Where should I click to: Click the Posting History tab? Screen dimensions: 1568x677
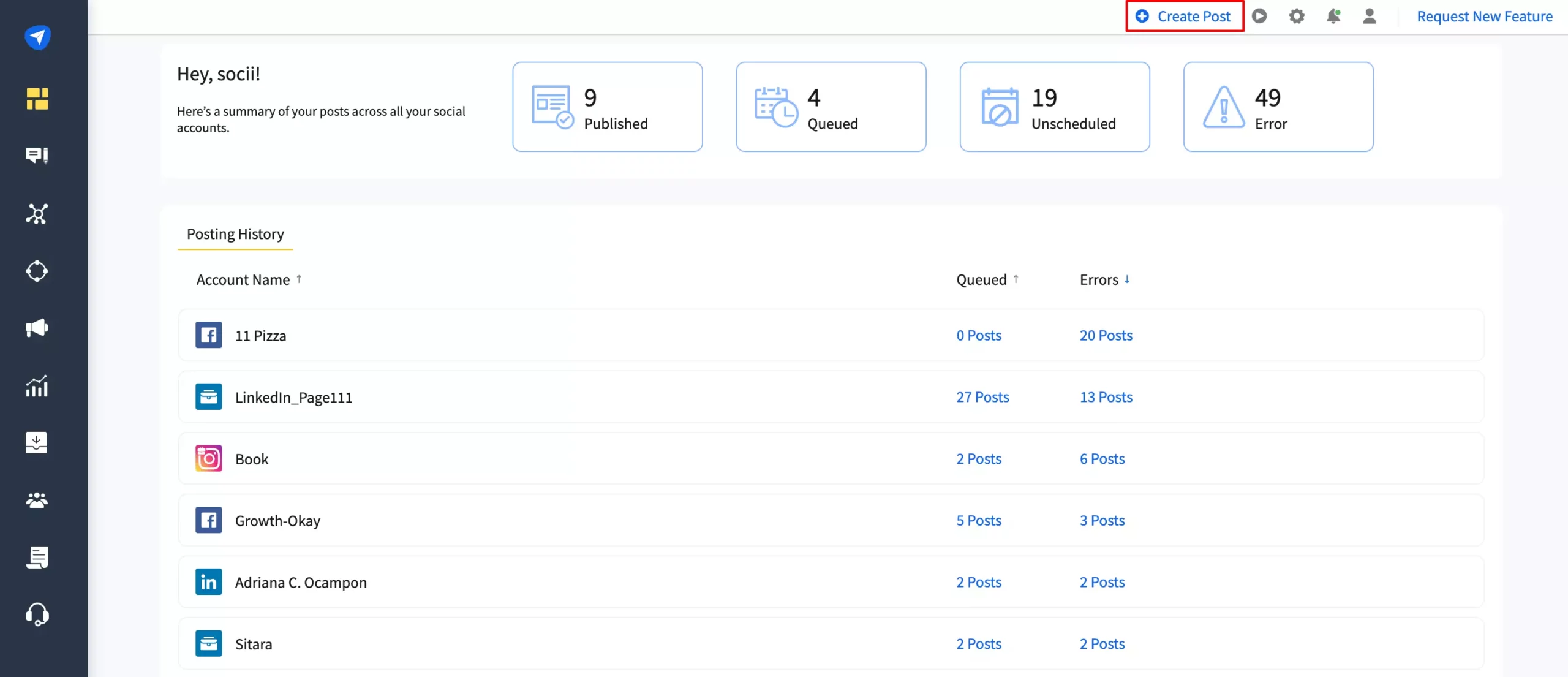click(x=235, y=234)
